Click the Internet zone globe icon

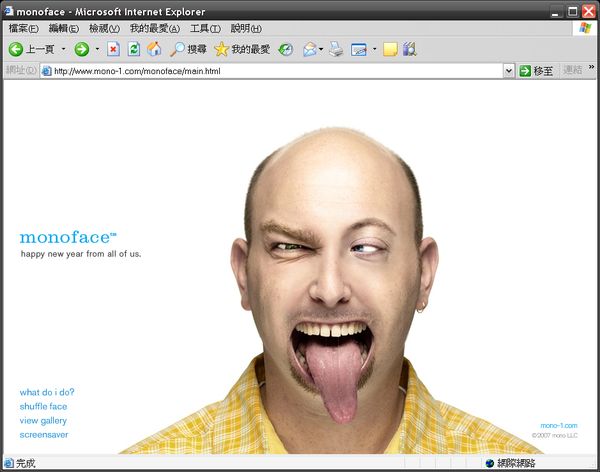tap(490, 464)
